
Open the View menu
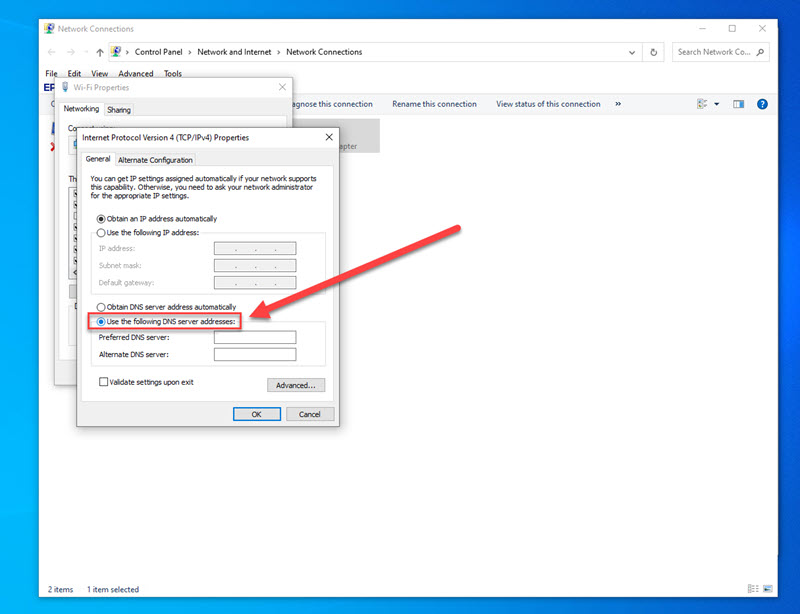tap(99, 73)
